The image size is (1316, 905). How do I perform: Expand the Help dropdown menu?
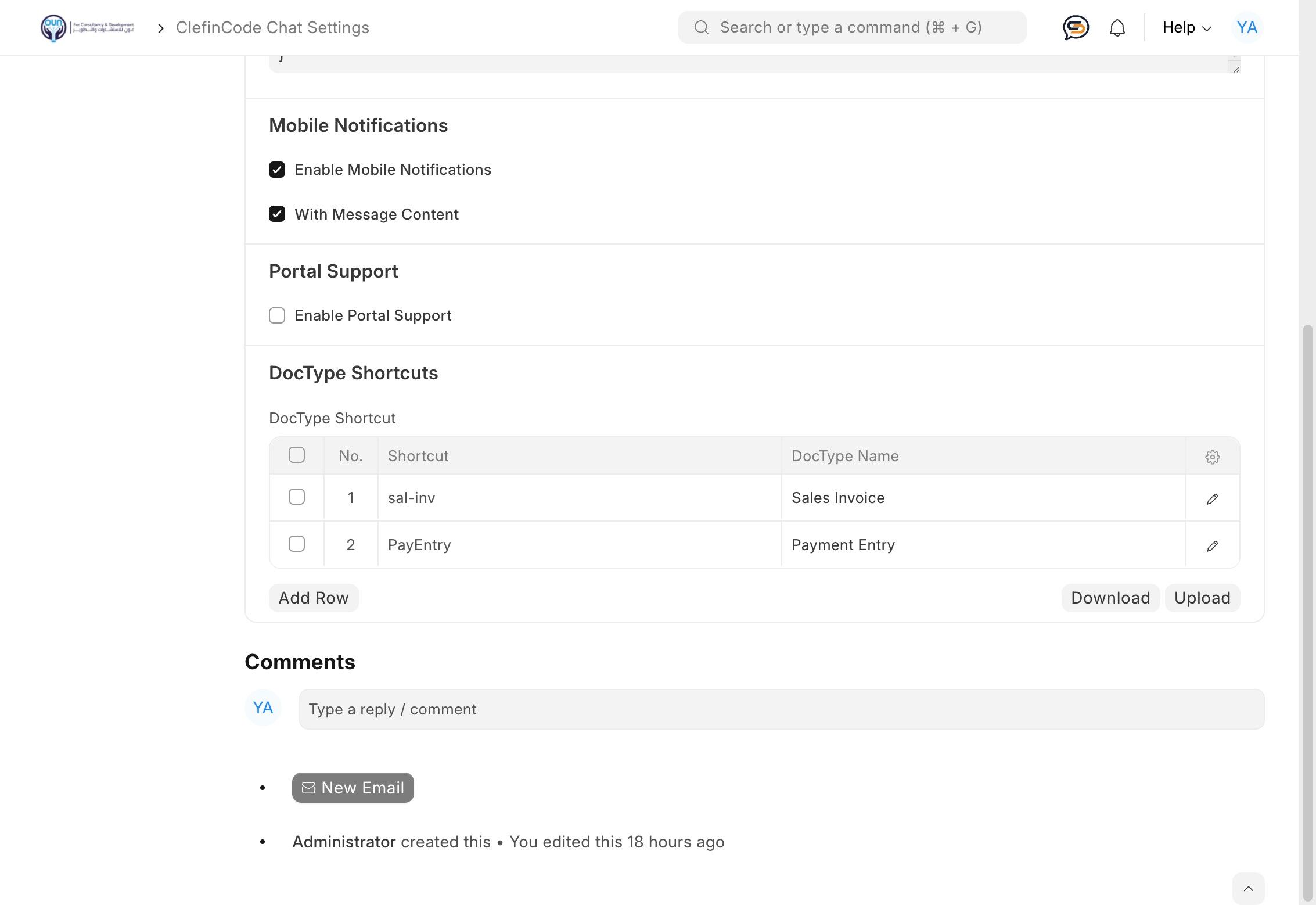click(1186, 27)
